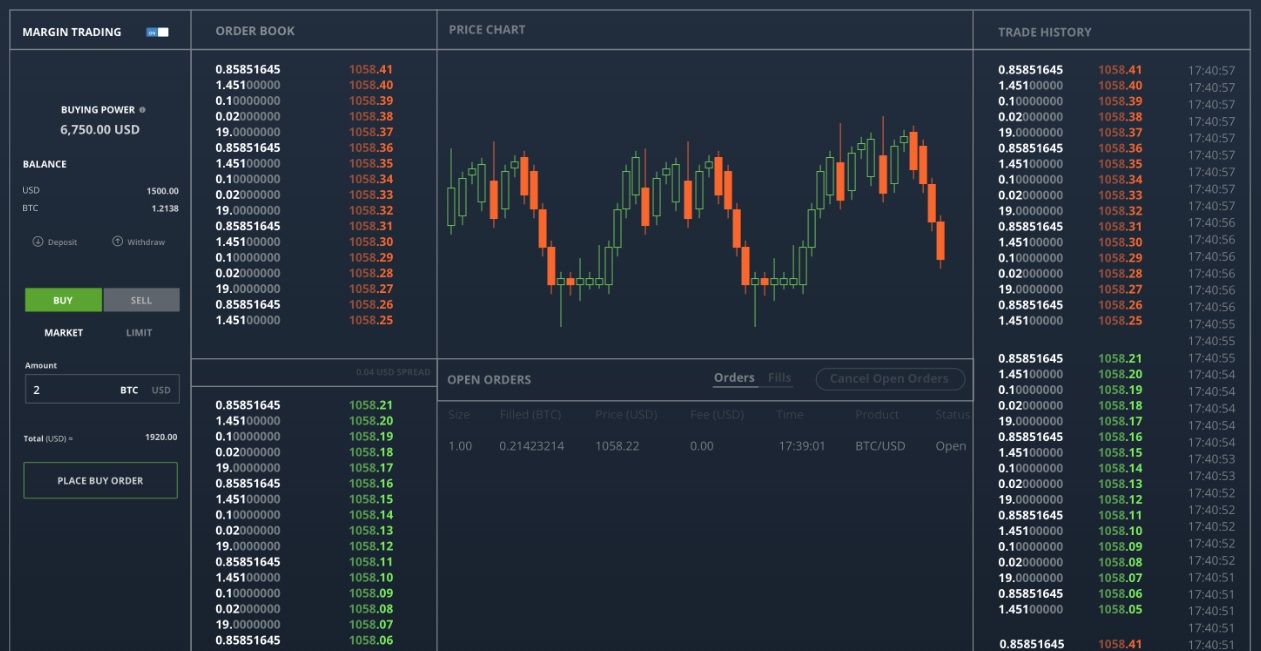Image resolution: width=1261 pixels, height=651 pixels.
Task: Click the Deposit down-arrow icon
Action: pos(38,242)
